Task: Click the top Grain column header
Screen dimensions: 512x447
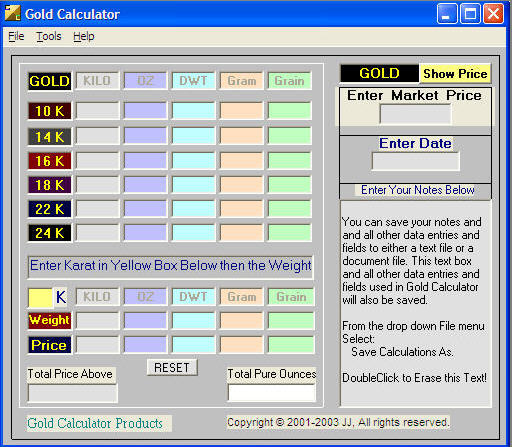Action: (x=289, y=81)
